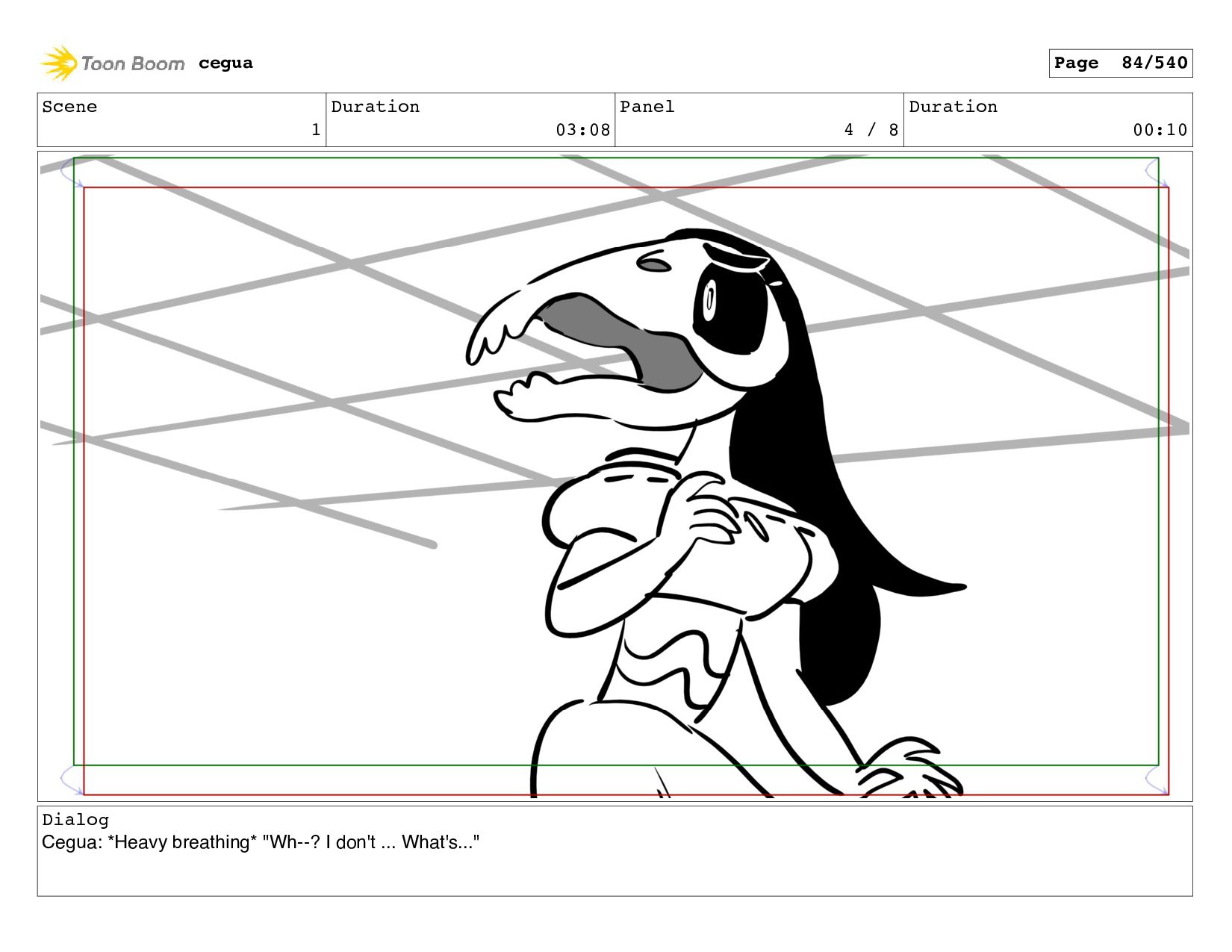Screen dimensions: 1232x952
Task: Click the scene duration value '03:08'
Action: coord(582,130)
